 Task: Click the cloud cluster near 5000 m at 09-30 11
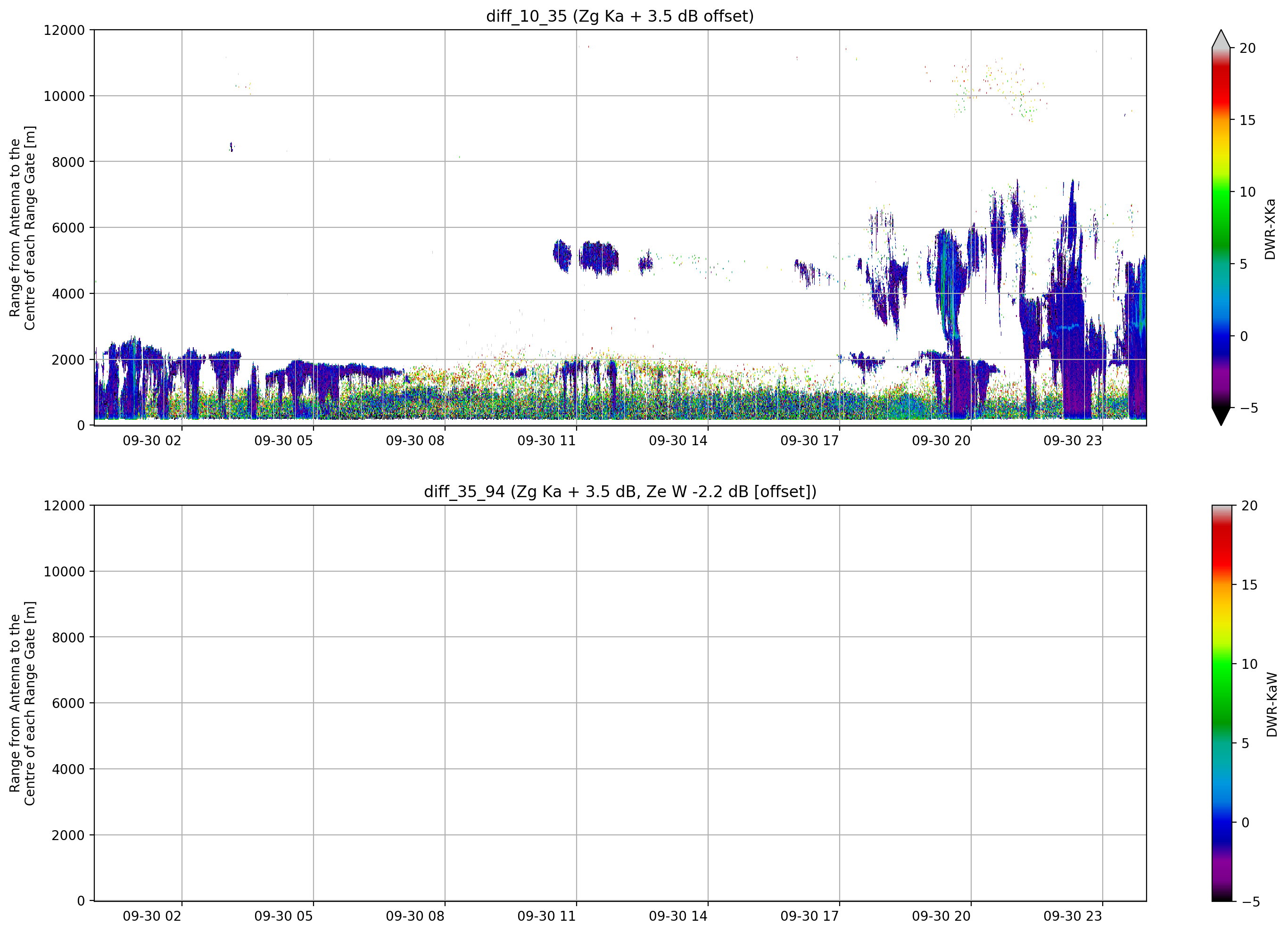pyautogui.click(x=598, y=258)
